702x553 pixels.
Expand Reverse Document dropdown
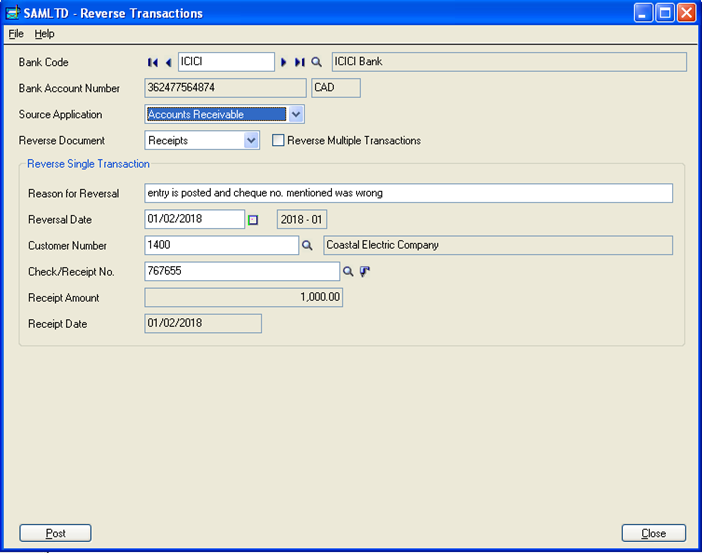coord(251,141)
